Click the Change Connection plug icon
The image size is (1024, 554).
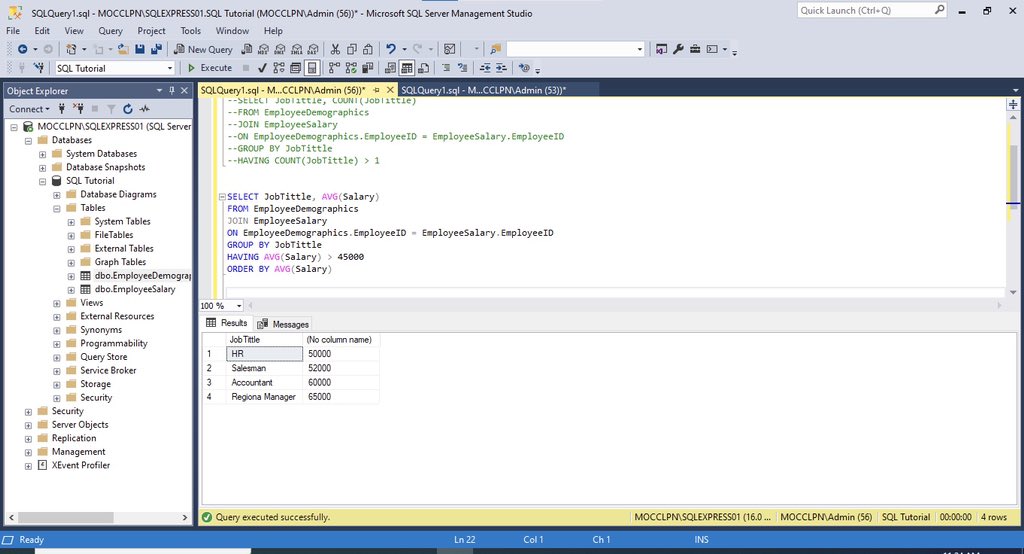point(39,68)
